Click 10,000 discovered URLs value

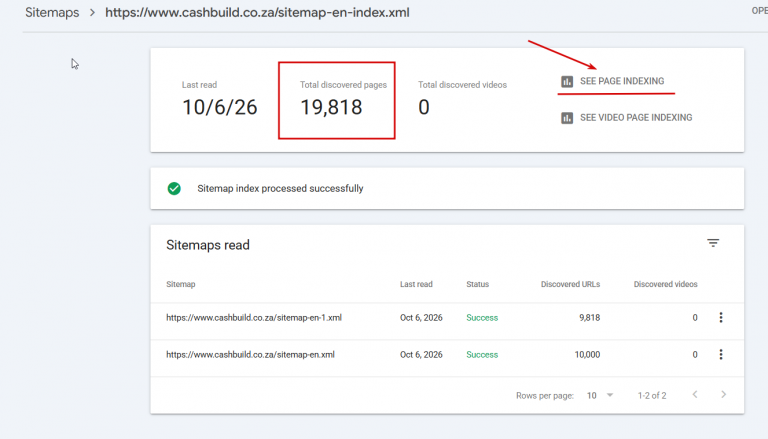click(587, 354)
